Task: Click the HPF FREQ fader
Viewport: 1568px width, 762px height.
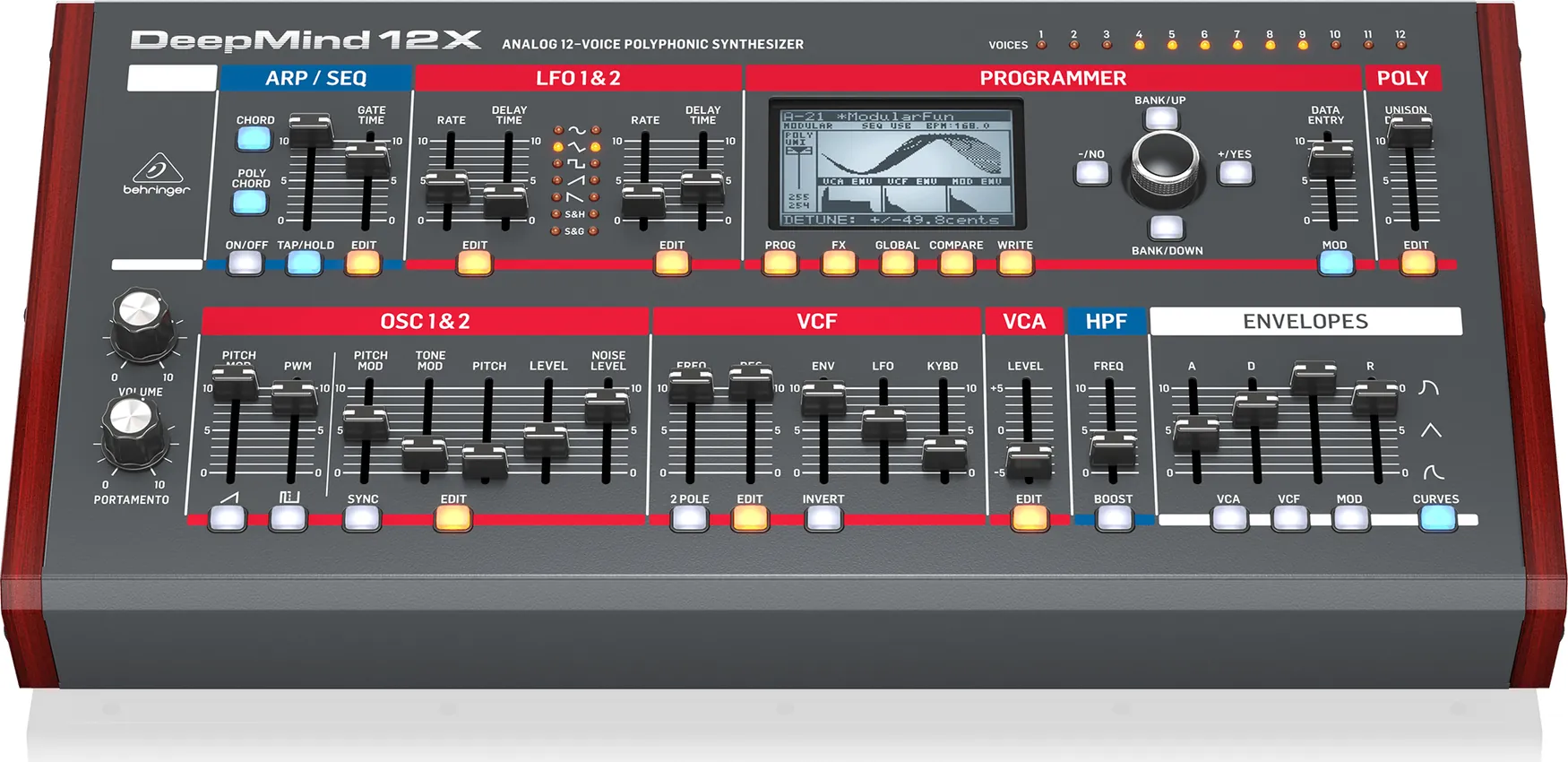Action: 1113,447
